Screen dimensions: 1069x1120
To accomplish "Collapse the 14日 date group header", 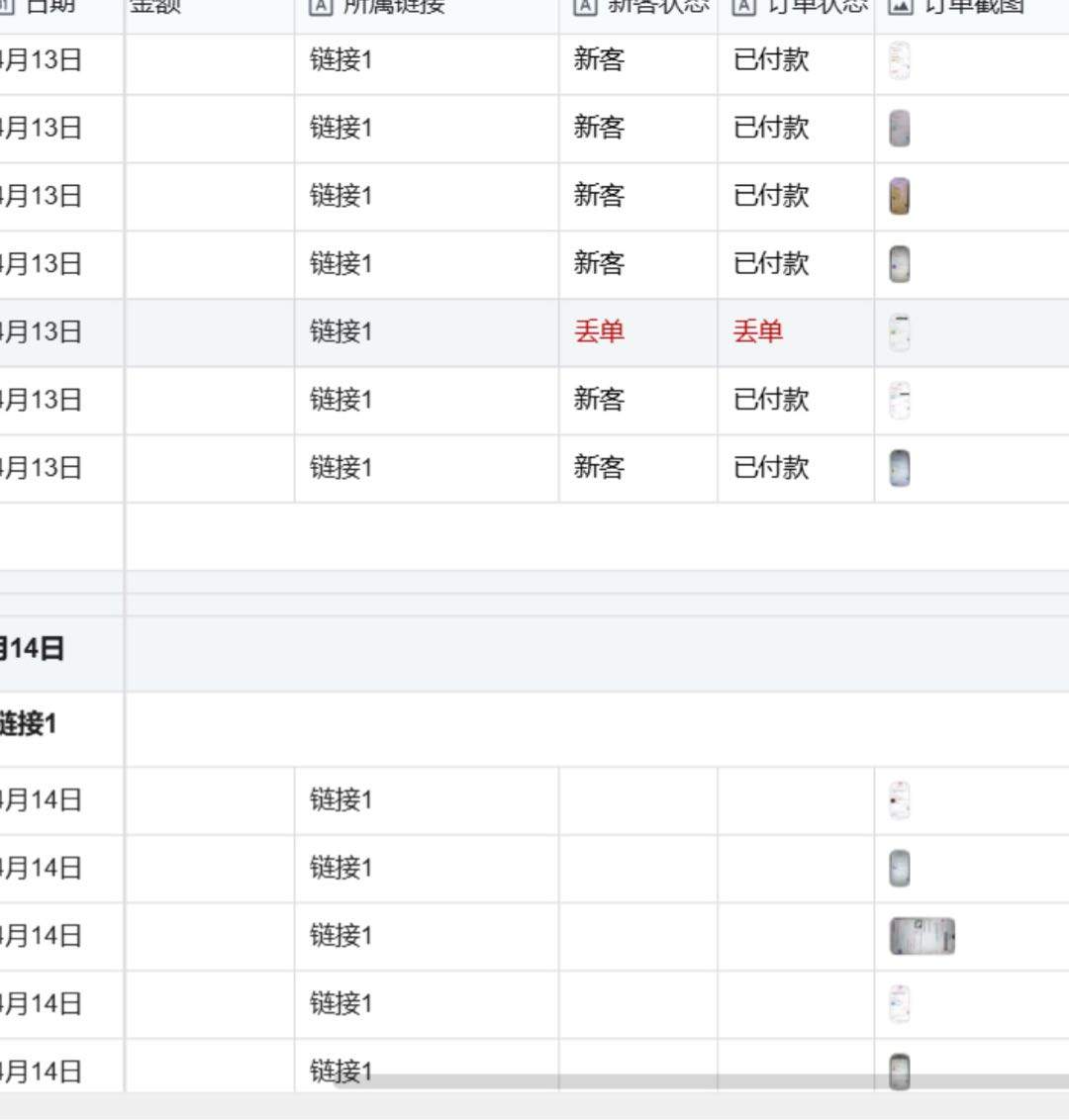I will point(34,649).
